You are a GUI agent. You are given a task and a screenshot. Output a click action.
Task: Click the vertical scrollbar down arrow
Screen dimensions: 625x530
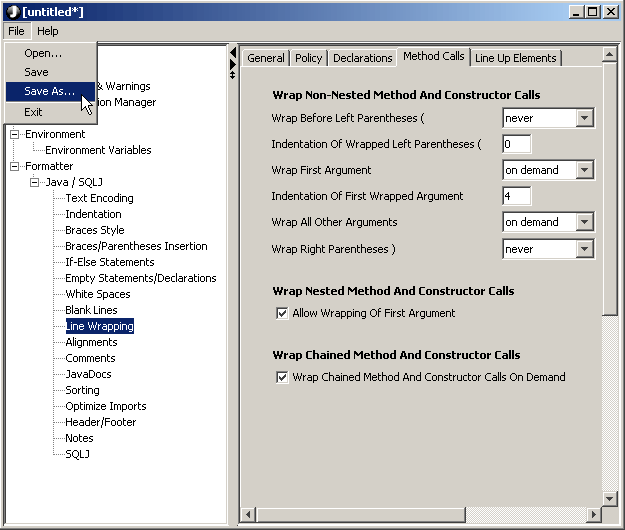(x=610, y=498)
